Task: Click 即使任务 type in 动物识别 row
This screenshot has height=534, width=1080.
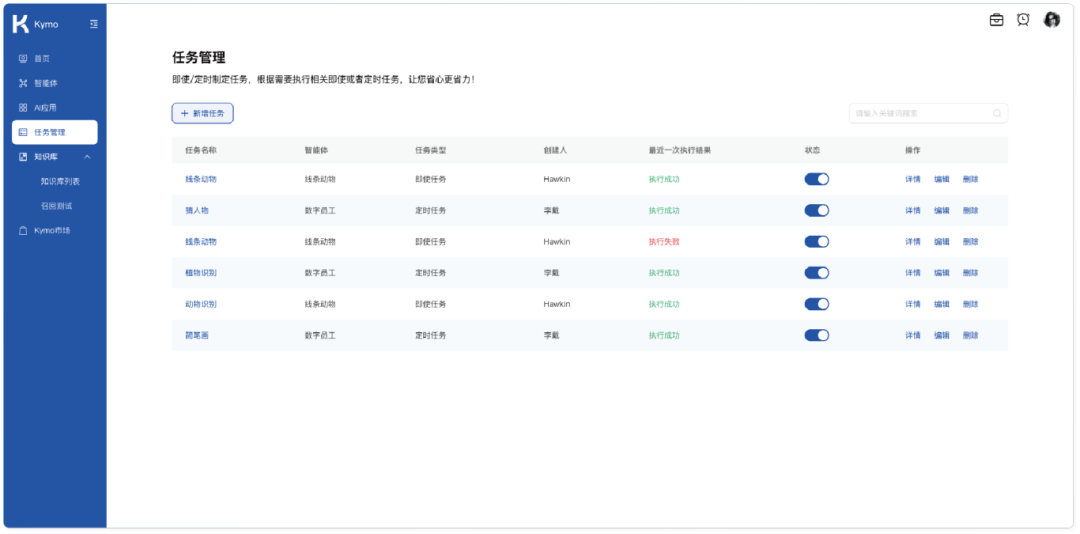Action: (430, 304)
